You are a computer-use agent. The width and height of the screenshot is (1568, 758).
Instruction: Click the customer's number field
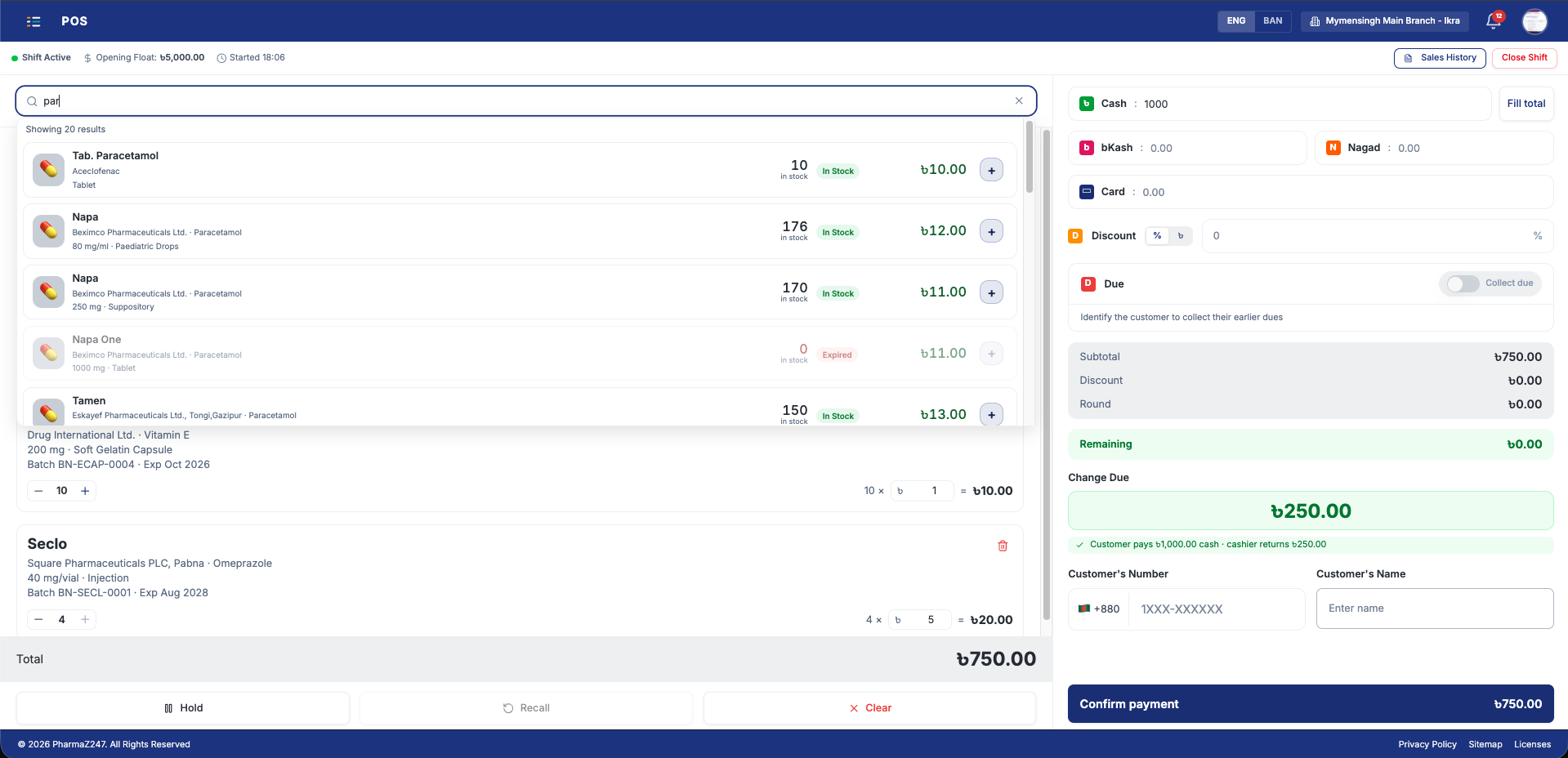[1216, 609]
